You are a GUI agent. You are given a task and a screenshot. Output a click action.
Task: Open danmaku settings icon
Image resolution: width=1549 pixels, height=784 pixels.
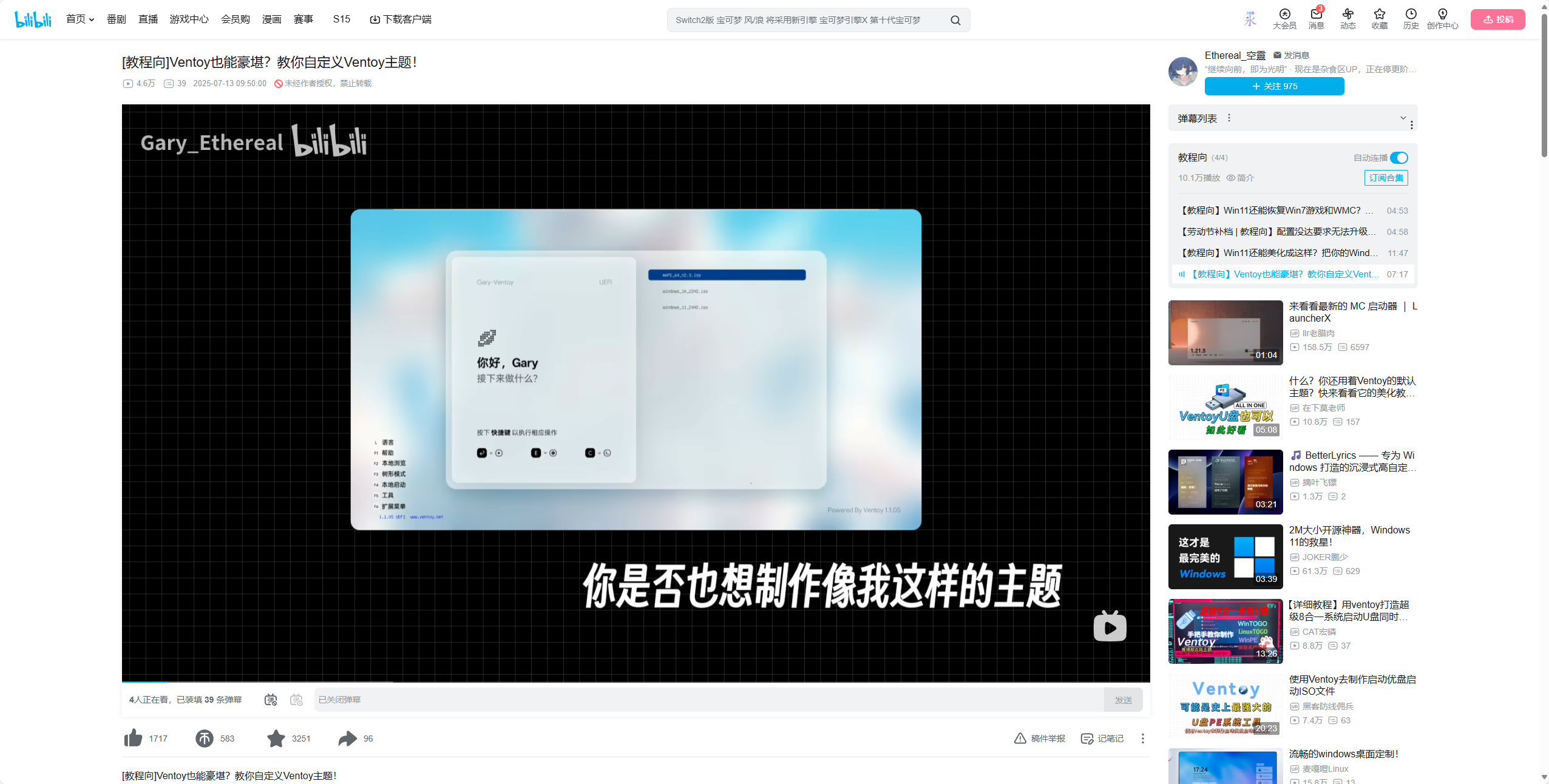click(x=296, y=700)
